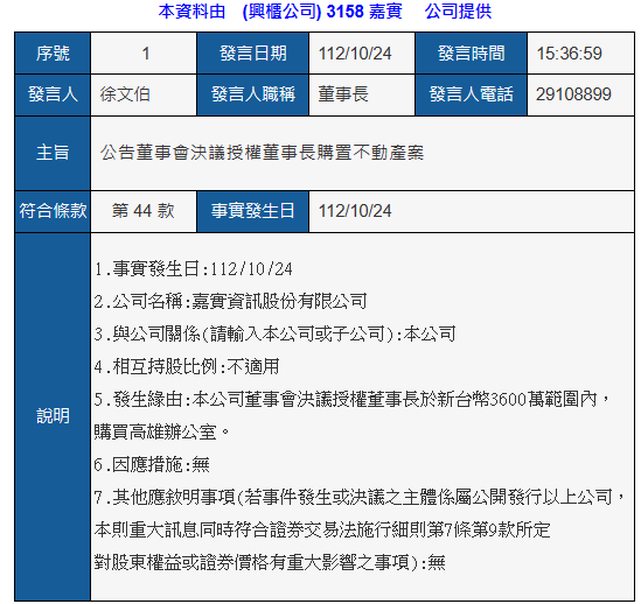Screen dimensions: 641x604
Task: Click the 發言人 label cell
Action: point(53,95)
